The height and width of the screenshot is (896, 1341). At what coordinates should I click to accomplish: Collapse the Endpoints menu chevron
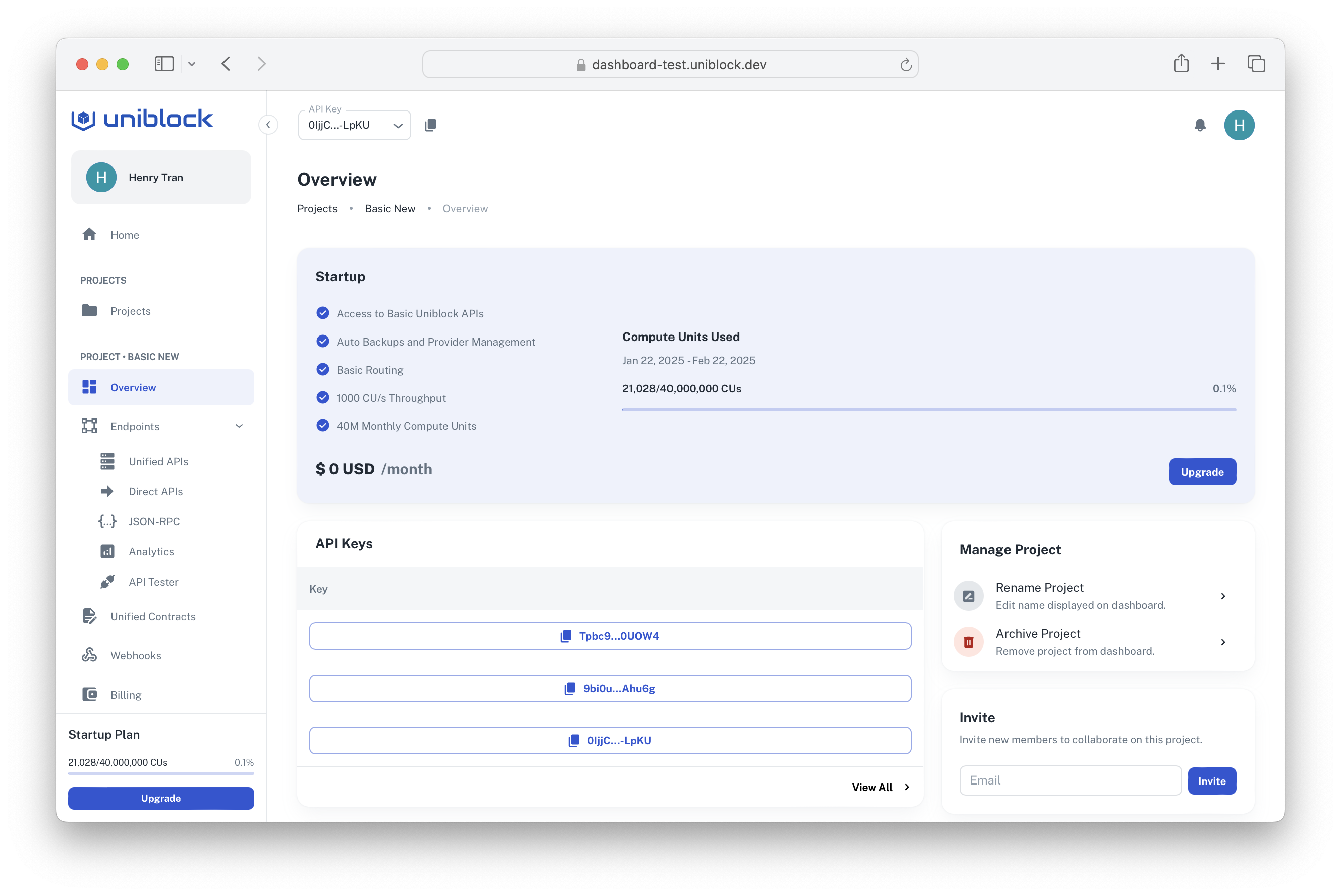click(239, 426)
